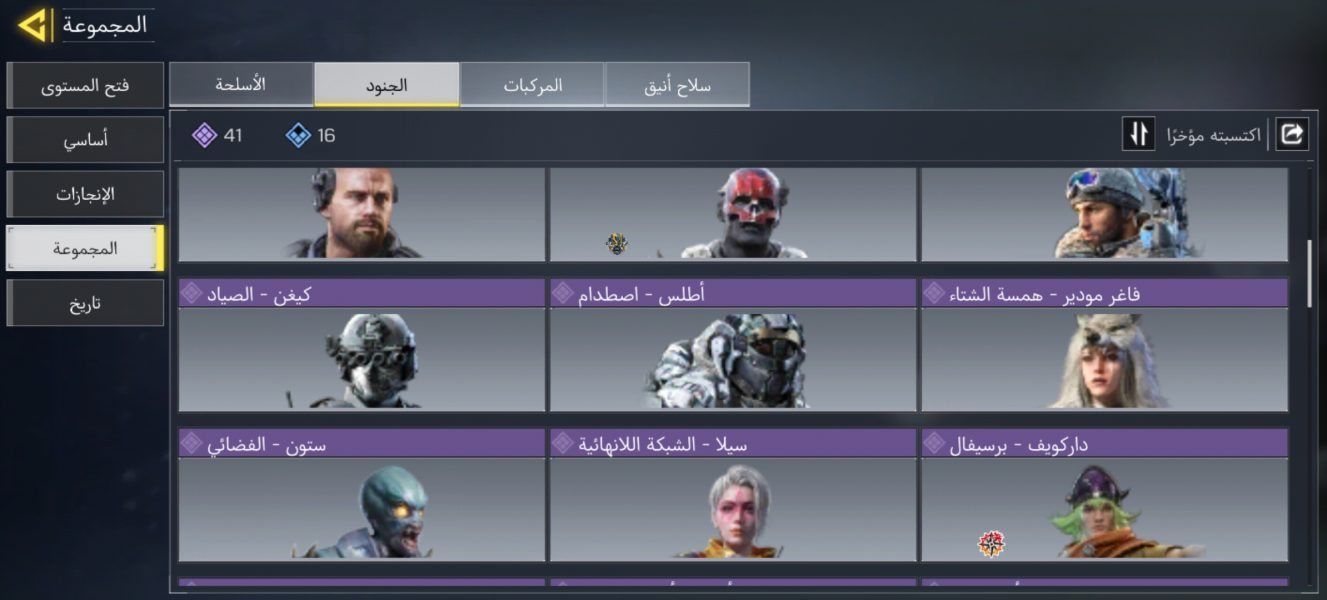Click small badge on red skull soldier
The height and width of the screenshot is (600, 1327).
(618, 242)
